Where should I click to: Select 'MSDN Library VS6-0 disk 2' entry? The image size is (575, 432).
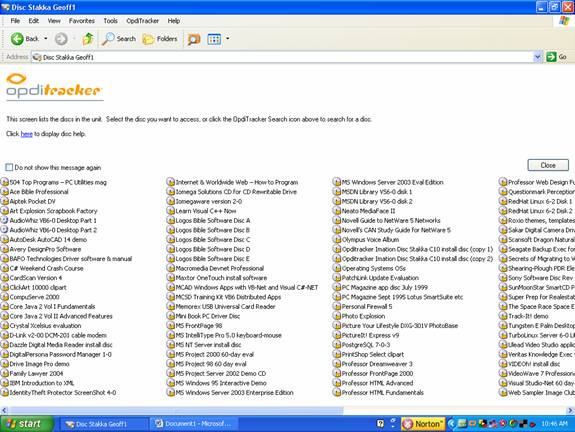(377, 201)
